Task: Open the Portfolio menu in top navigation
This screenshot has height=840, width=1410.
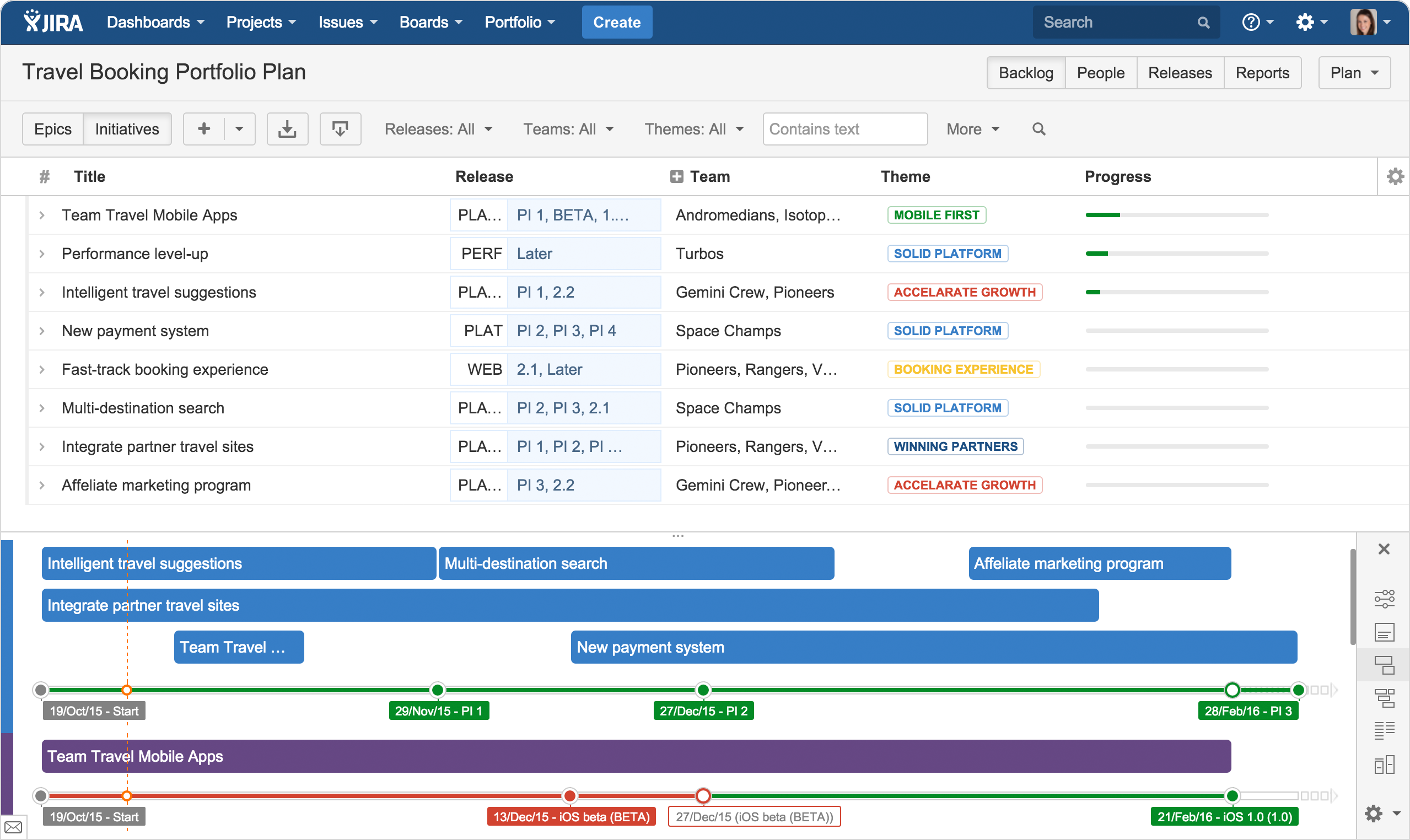Action: point(519,23)
